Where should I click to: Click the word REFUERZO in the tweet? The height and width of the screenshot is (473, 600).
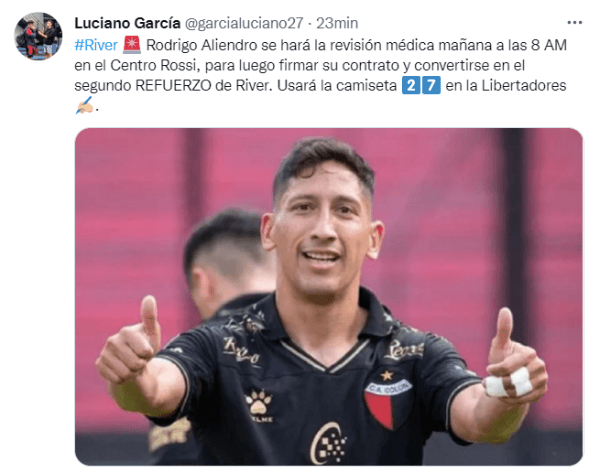(173, 85)
